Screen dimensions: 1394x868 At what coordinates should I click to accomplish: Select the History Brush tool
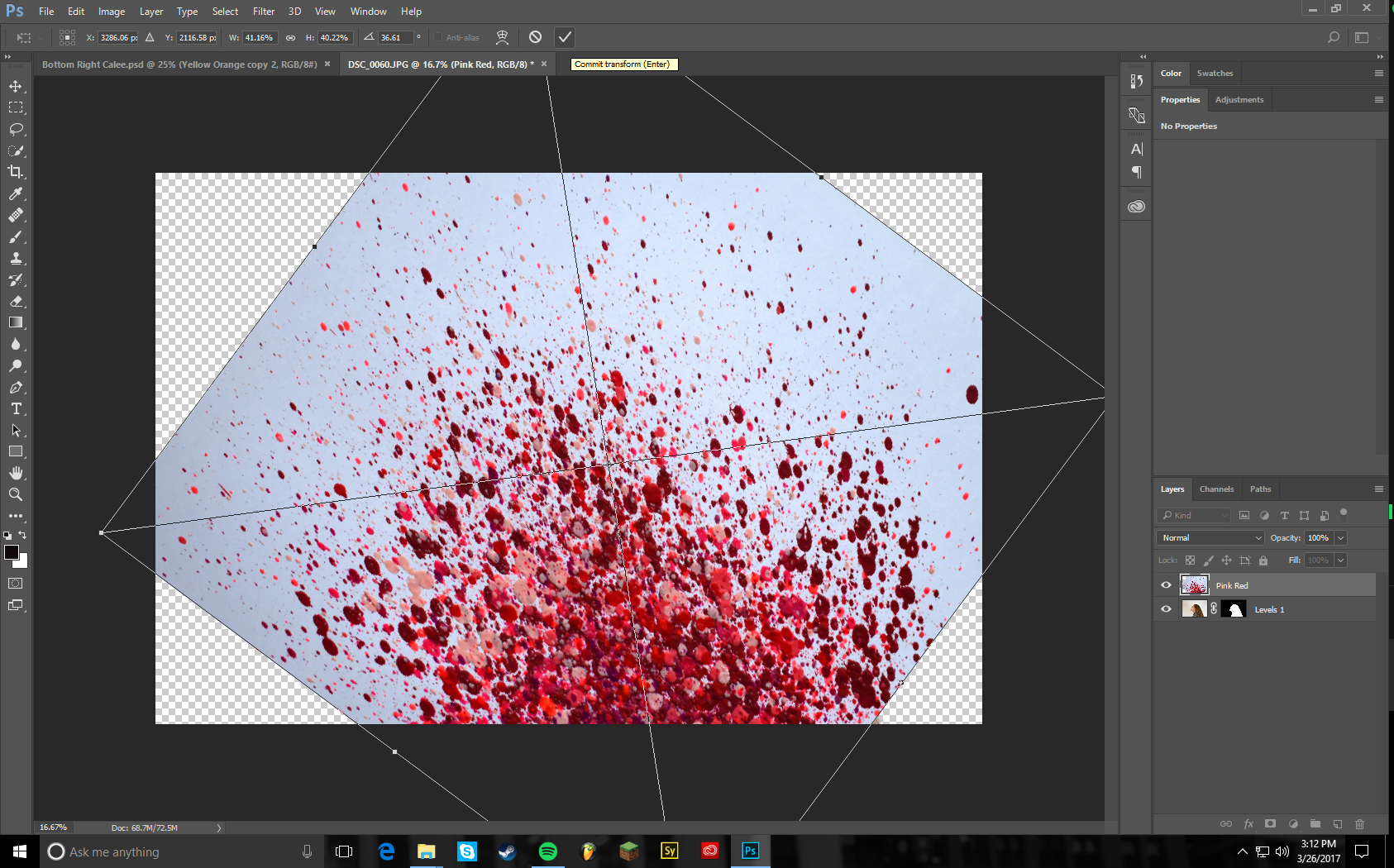[x=16, y=279]
